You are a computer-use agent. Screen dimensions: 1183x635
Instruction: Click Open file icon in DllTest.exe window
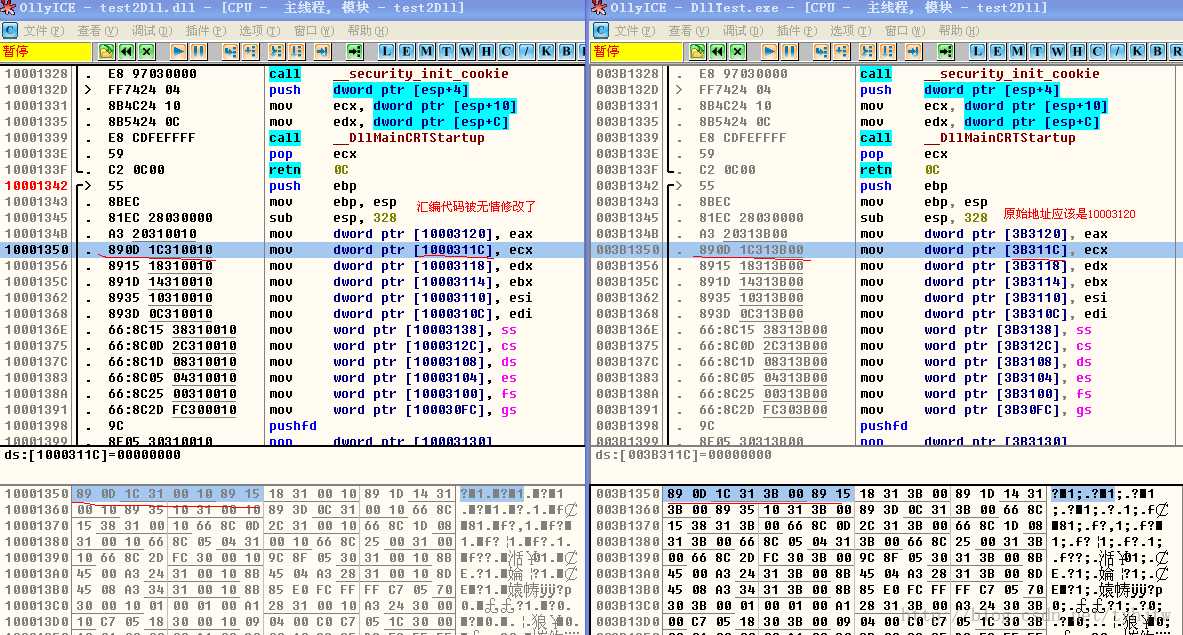698,51
